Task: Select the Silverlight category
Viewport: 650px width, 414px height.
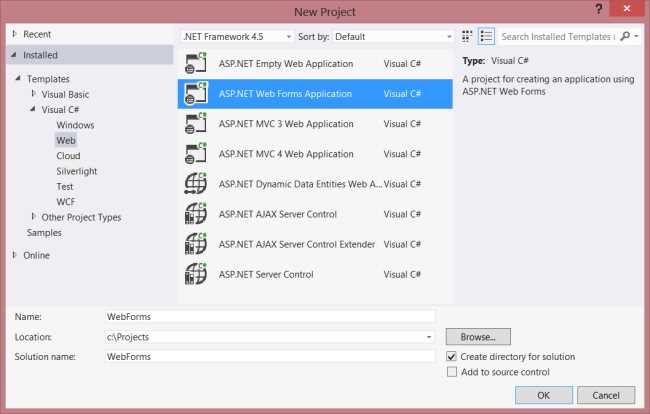Action: pyautogui.click(x=77, y=171)
